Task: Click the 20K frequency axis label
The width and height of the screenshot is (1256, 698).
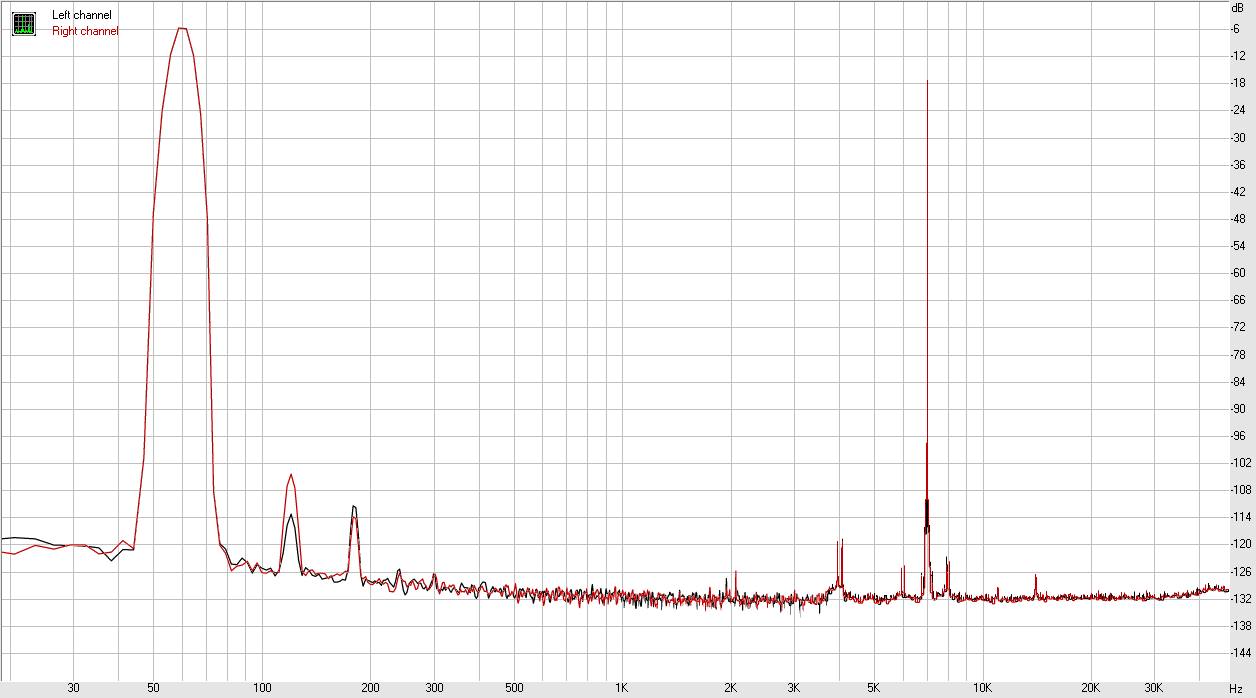Action: [x=1091, y=688]
